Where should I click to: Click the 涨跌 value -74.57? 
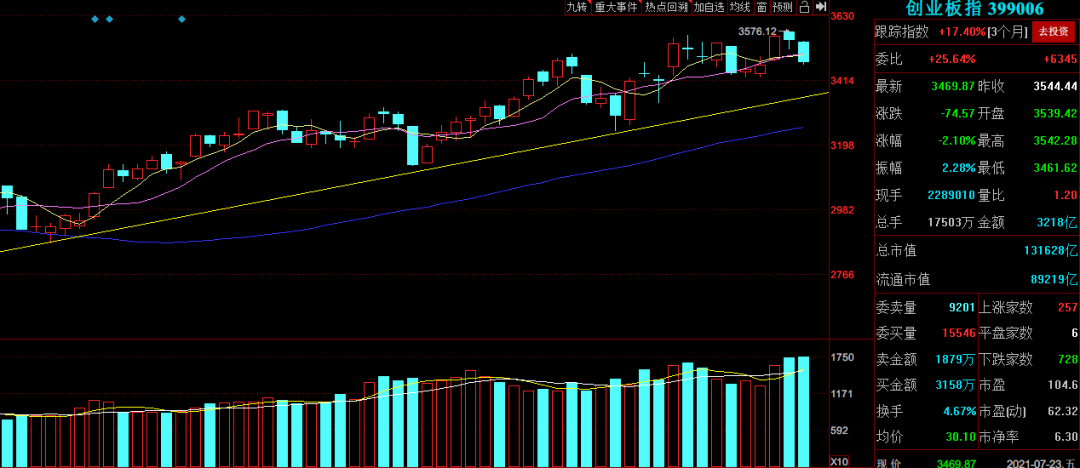(x=957, y=114)
